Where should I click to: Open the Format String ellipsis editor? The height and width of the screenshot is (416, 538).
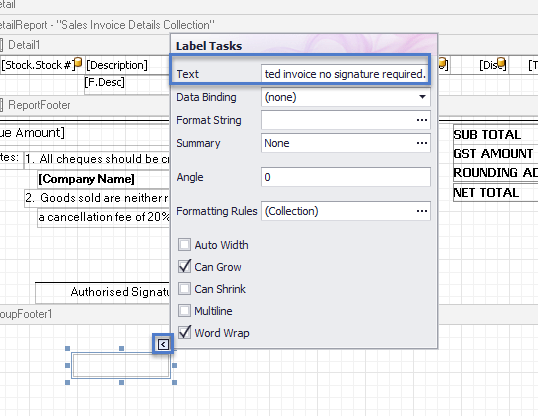pos(422,120)
